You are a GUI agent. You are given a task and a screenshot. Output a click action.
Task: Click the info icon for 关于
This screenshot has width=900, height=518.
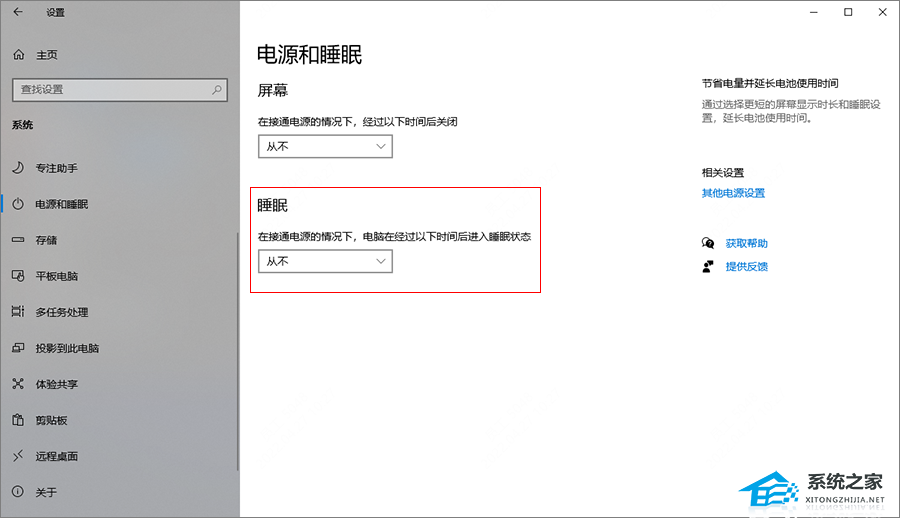tap(18, 492)
